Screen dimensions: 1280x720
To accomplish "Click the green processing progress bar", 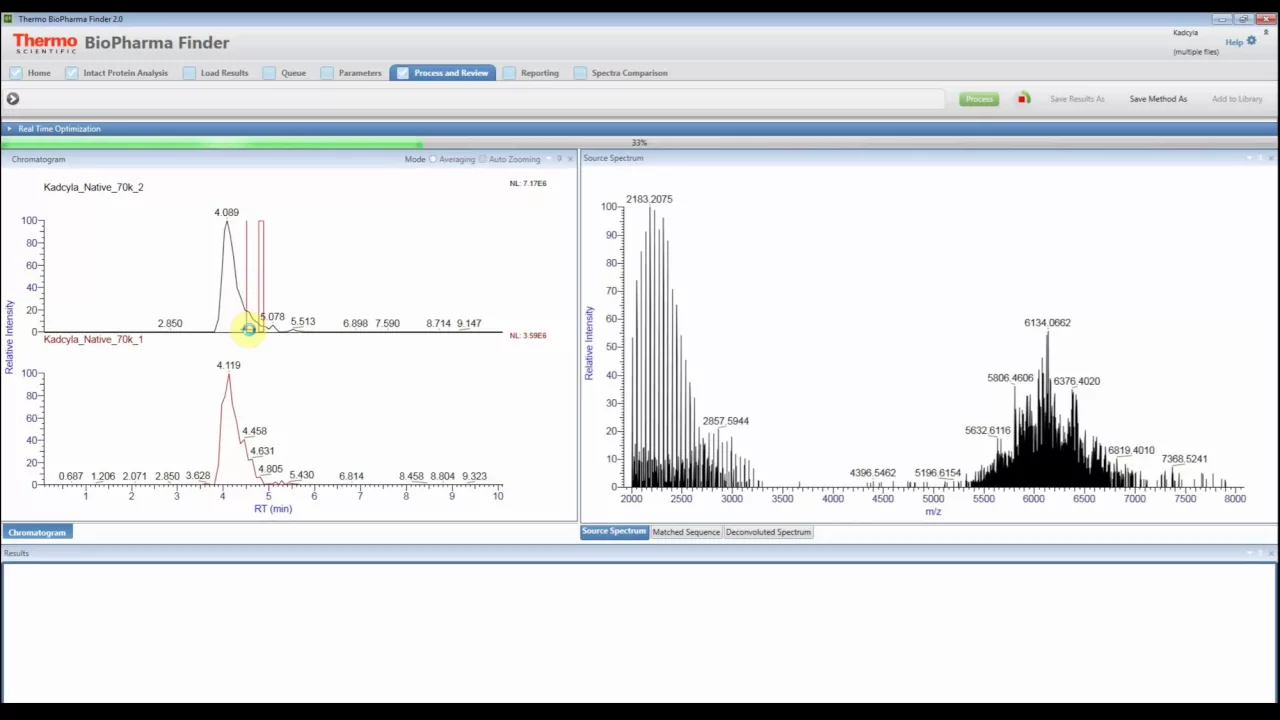I will coord(211,143).
